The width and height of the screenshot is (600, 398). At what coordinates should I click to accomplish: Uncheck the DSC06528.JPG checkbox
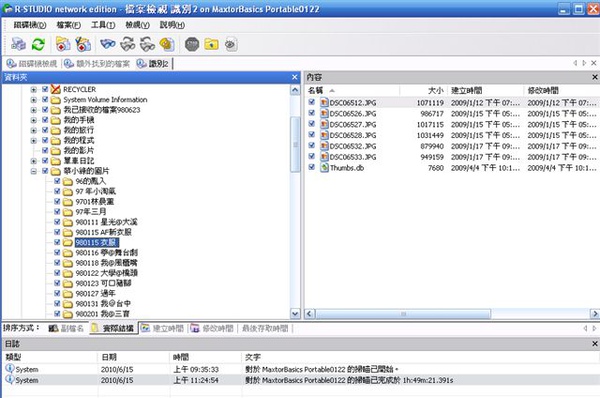pyautogui.click(x=311, y=134)
